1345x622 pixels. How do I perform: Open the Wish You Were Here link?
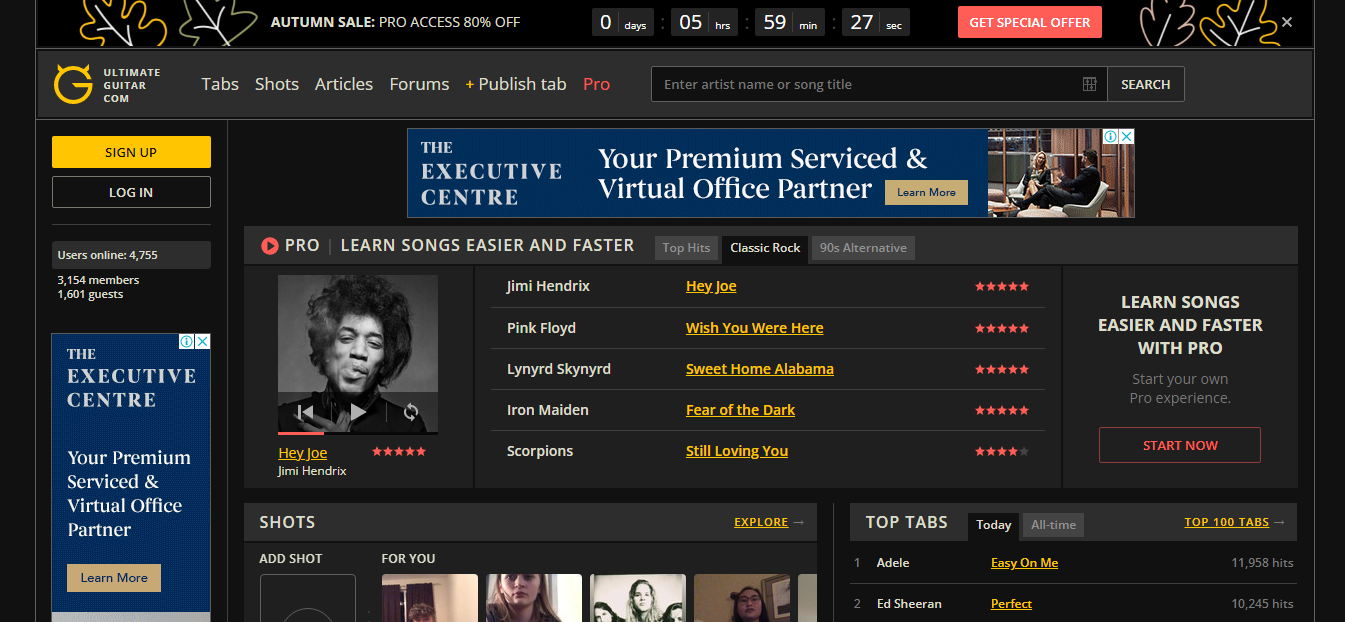coord(755,328)
